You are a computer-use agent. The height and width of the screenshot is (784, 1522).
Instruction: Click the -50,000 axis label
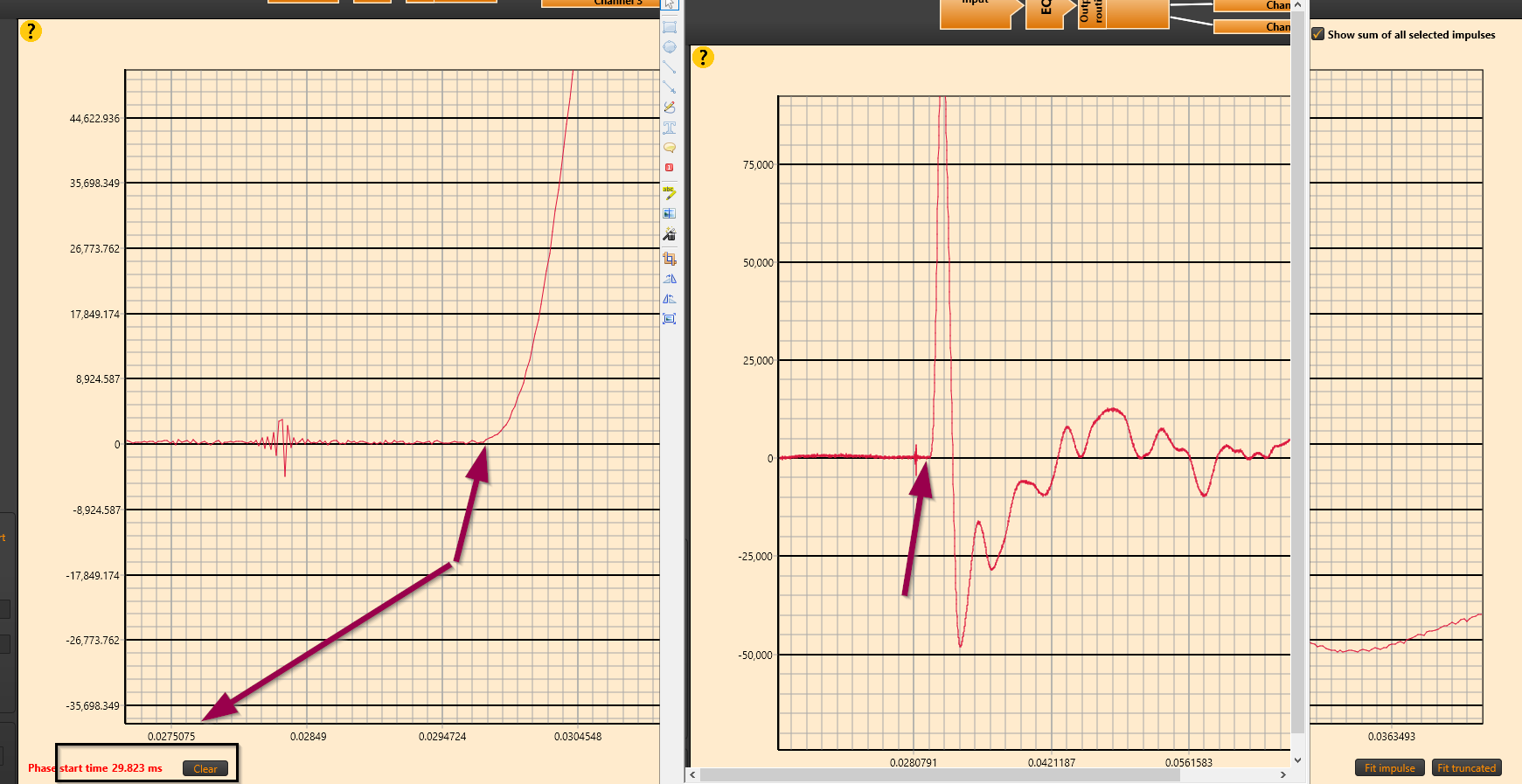pyautogui.click(x=755, y=655)
